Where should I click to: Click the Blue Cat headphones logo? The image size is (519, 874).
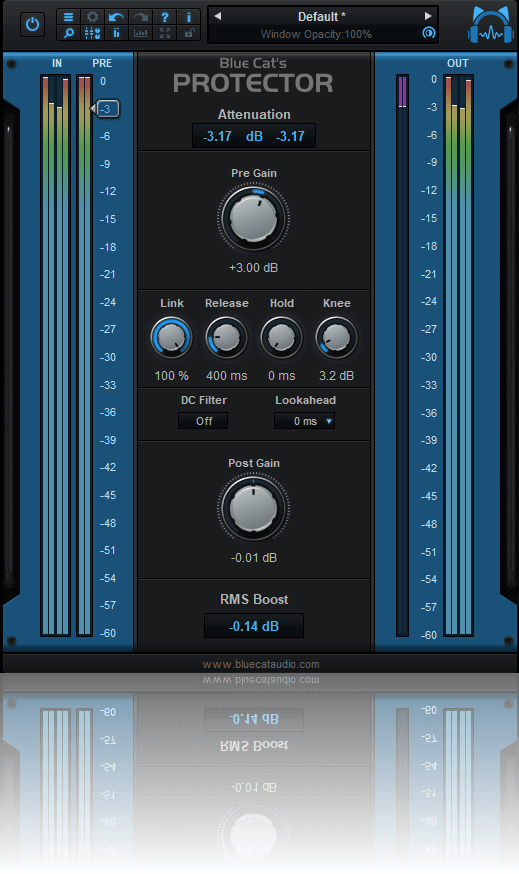point(491,25)
